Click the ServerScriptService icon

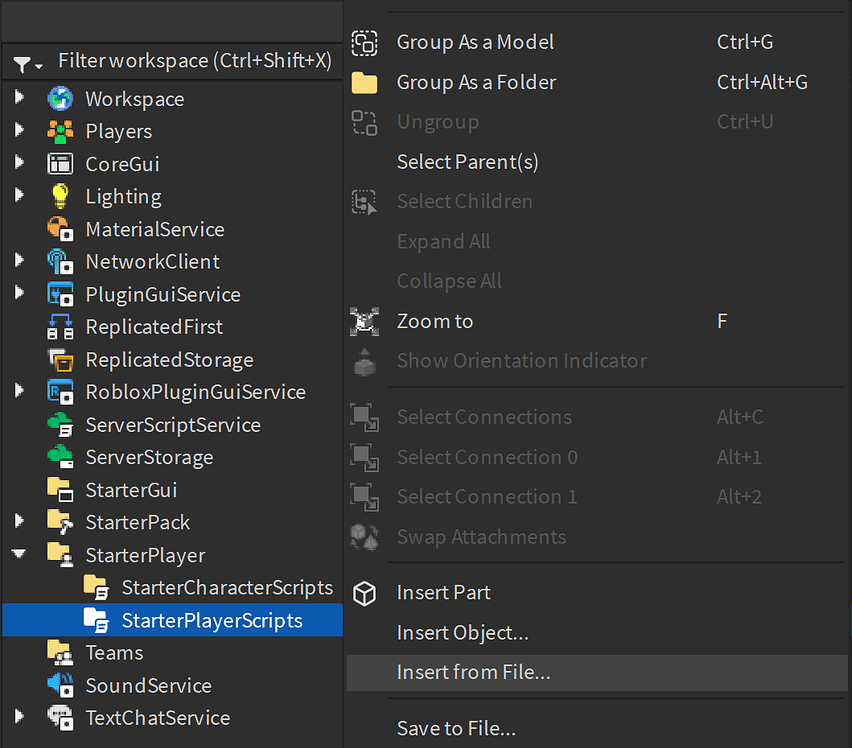point(60,425)
